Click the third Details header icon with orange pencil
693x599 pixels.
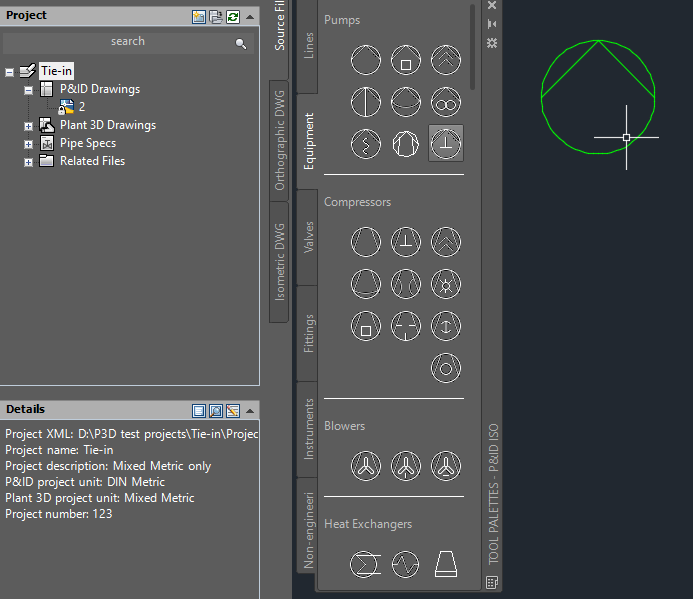coord(233,411)
